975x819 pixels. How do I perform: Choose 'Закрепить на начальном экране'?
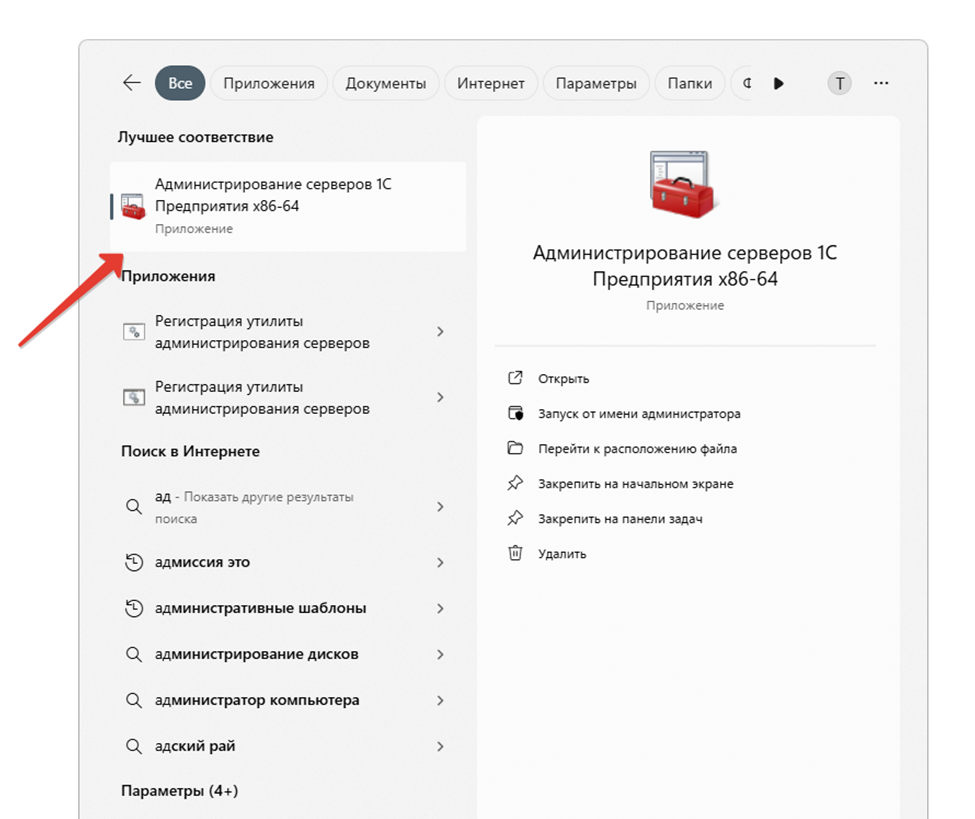coord(635,484)
